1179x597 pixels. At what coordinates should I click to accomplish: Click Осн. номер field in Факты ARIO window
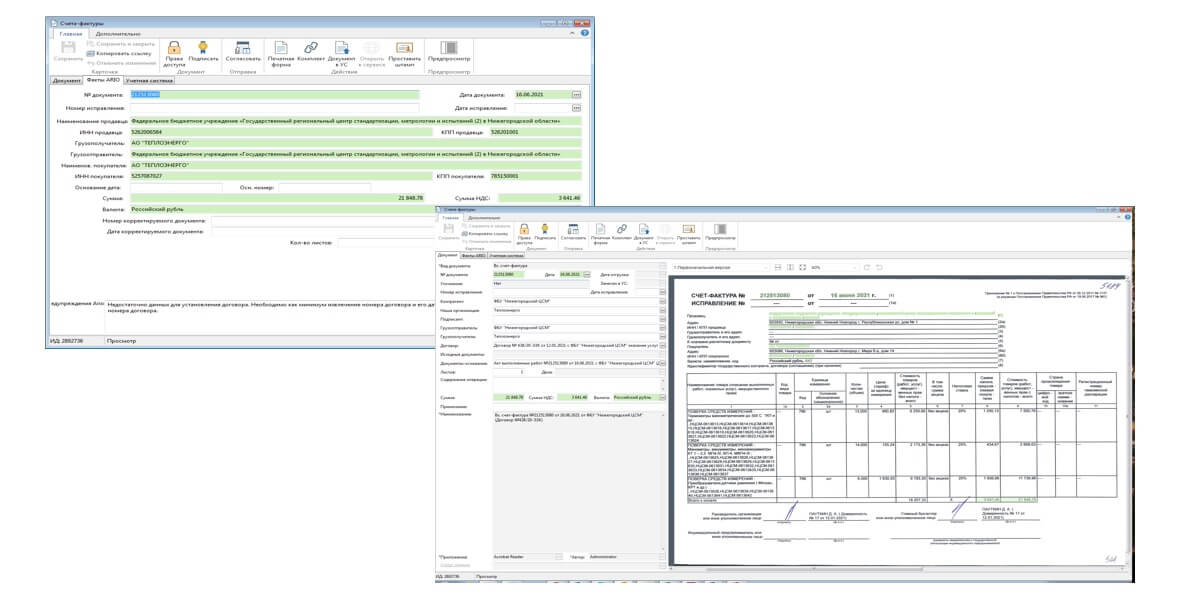click(x=324, y=187)
